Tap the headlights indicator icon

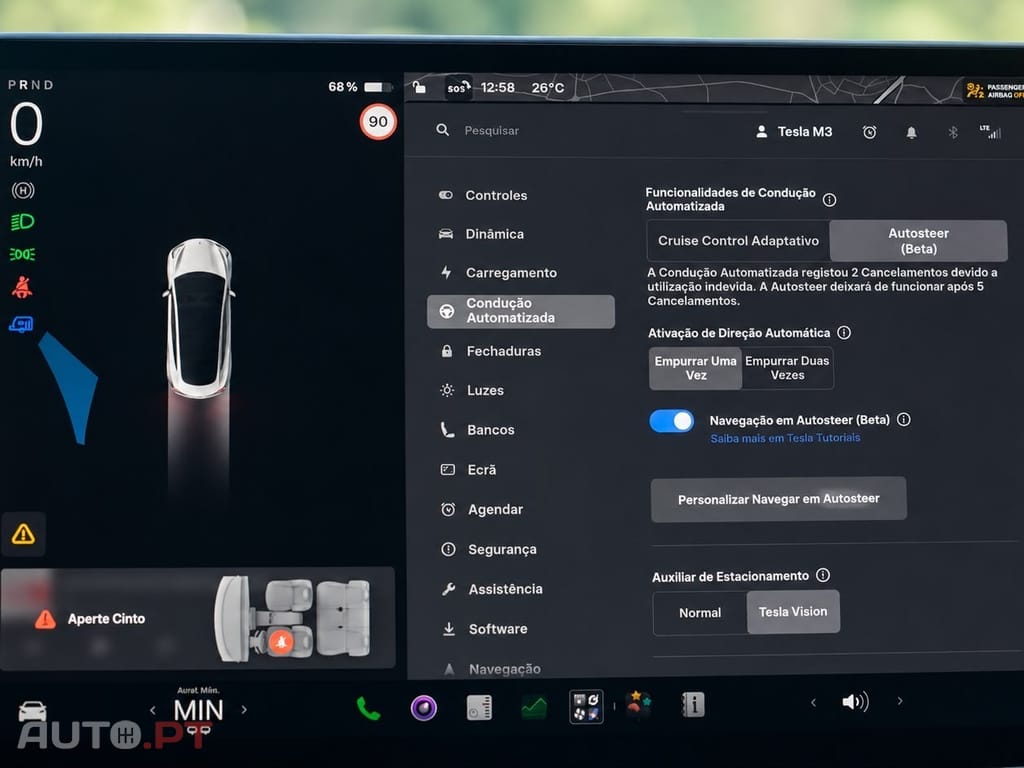pos(23,221)
